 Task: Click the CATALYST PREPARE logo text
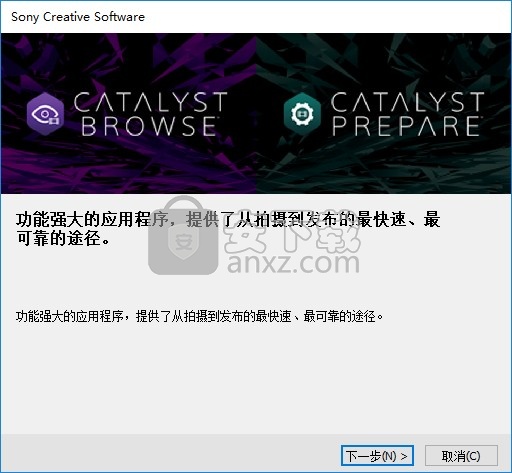[x=407, y=114]
